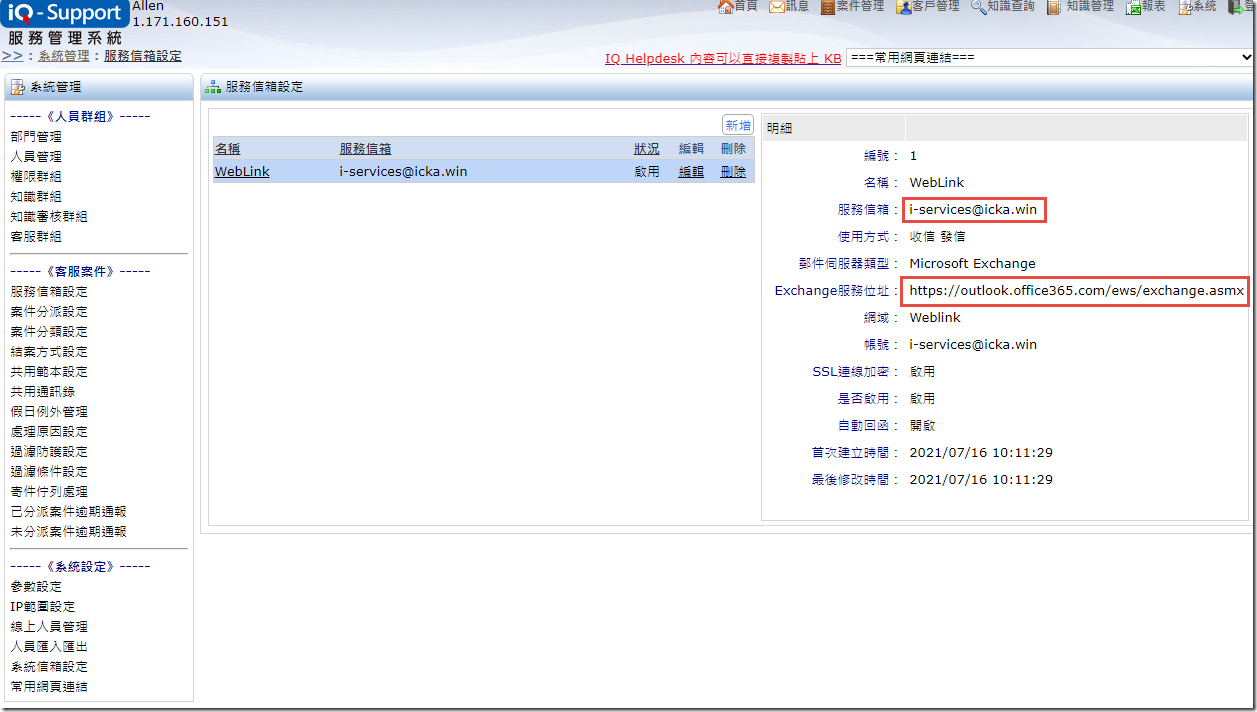Open 過濾防護設定 in the sidebar

(x=49, y=451)
